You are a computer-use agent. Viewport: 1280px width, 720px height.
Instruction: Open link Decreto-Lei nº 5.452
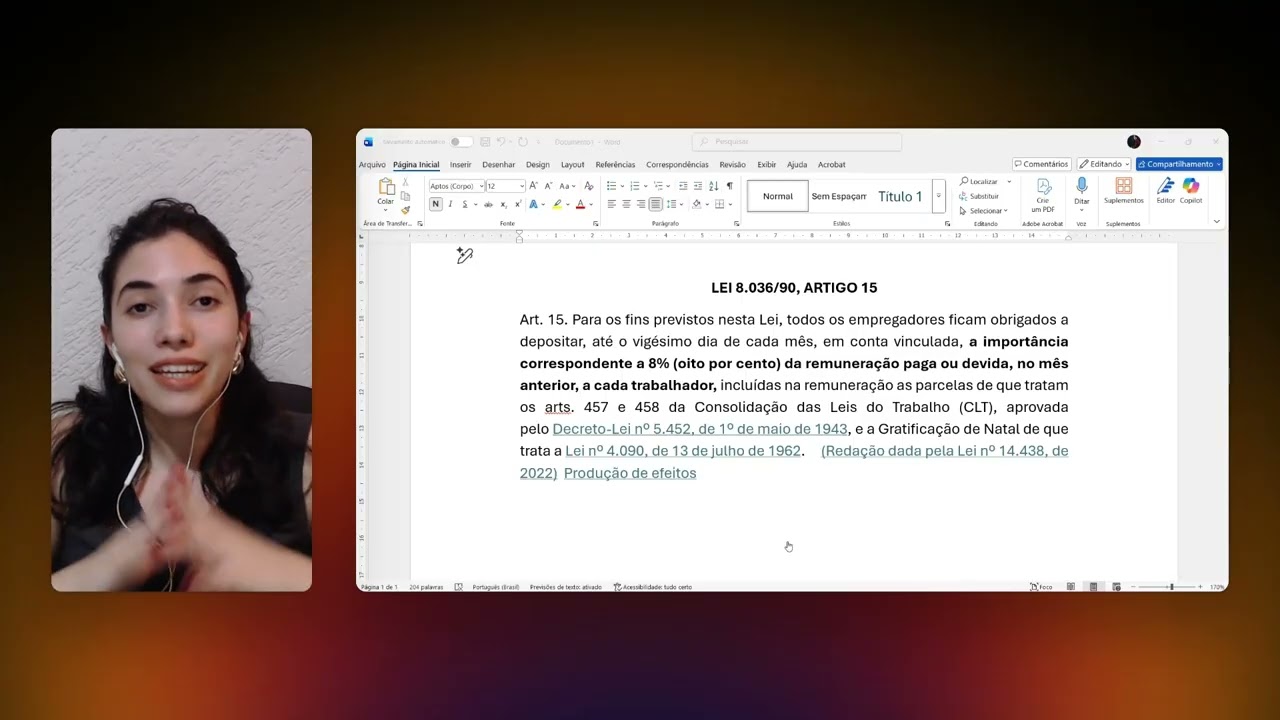(x=700, y=429)
